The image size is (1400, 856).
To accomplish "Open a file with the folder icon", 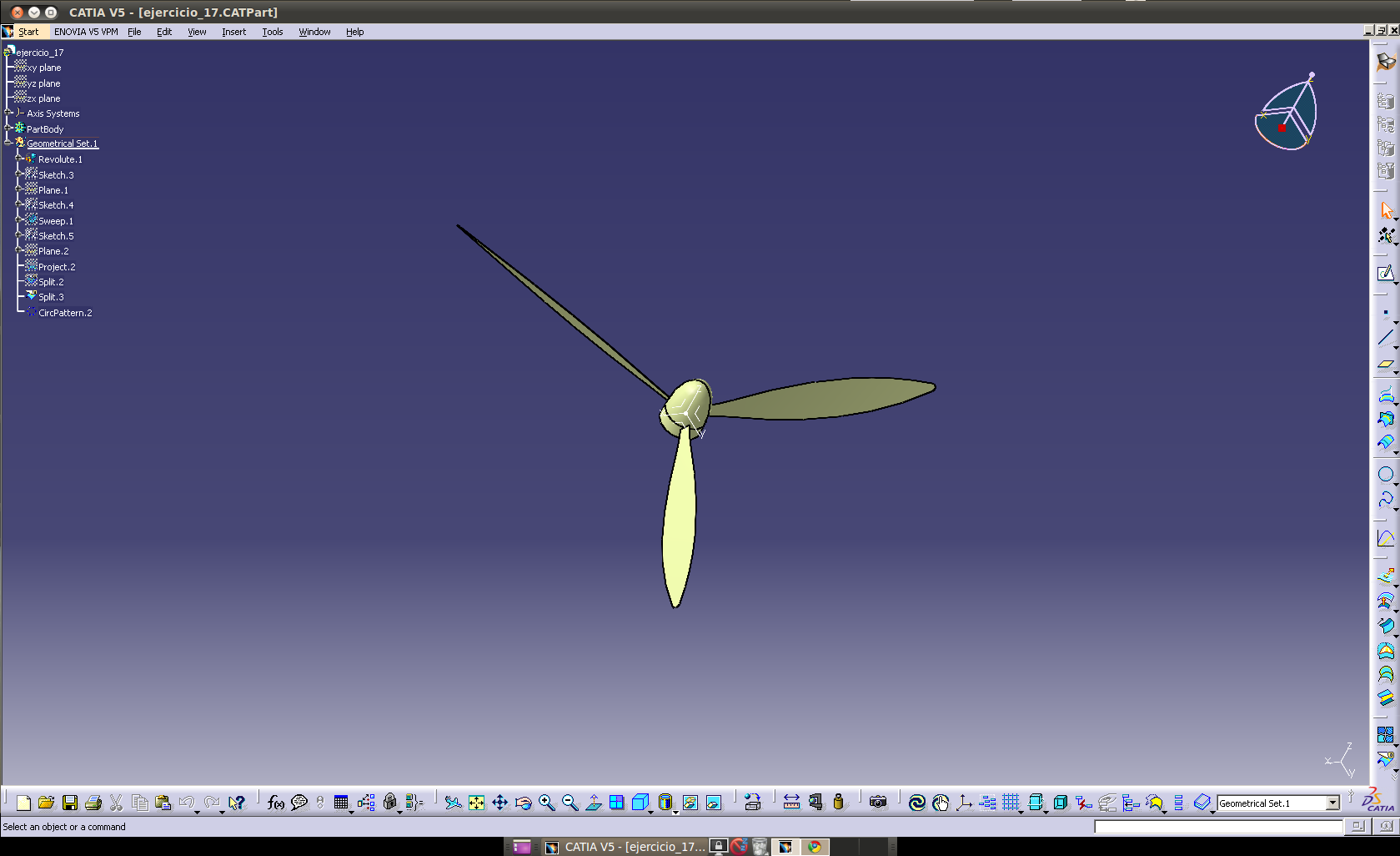I will coord(46,803).
